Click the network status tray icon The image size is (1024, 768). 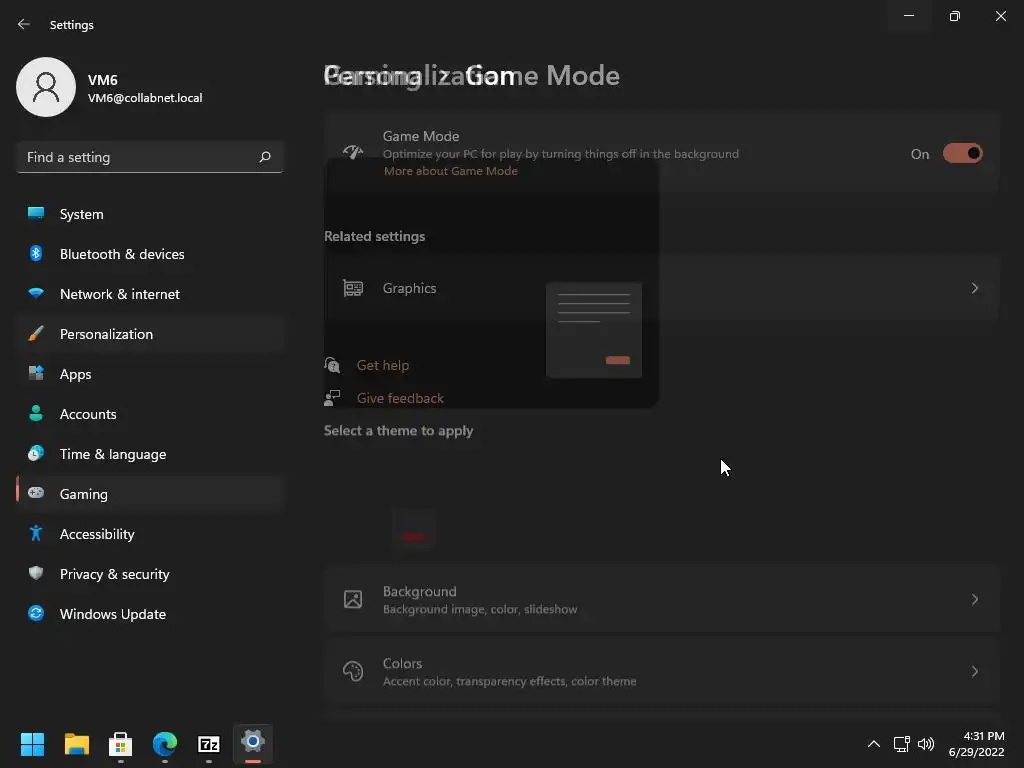pos(902,744)
